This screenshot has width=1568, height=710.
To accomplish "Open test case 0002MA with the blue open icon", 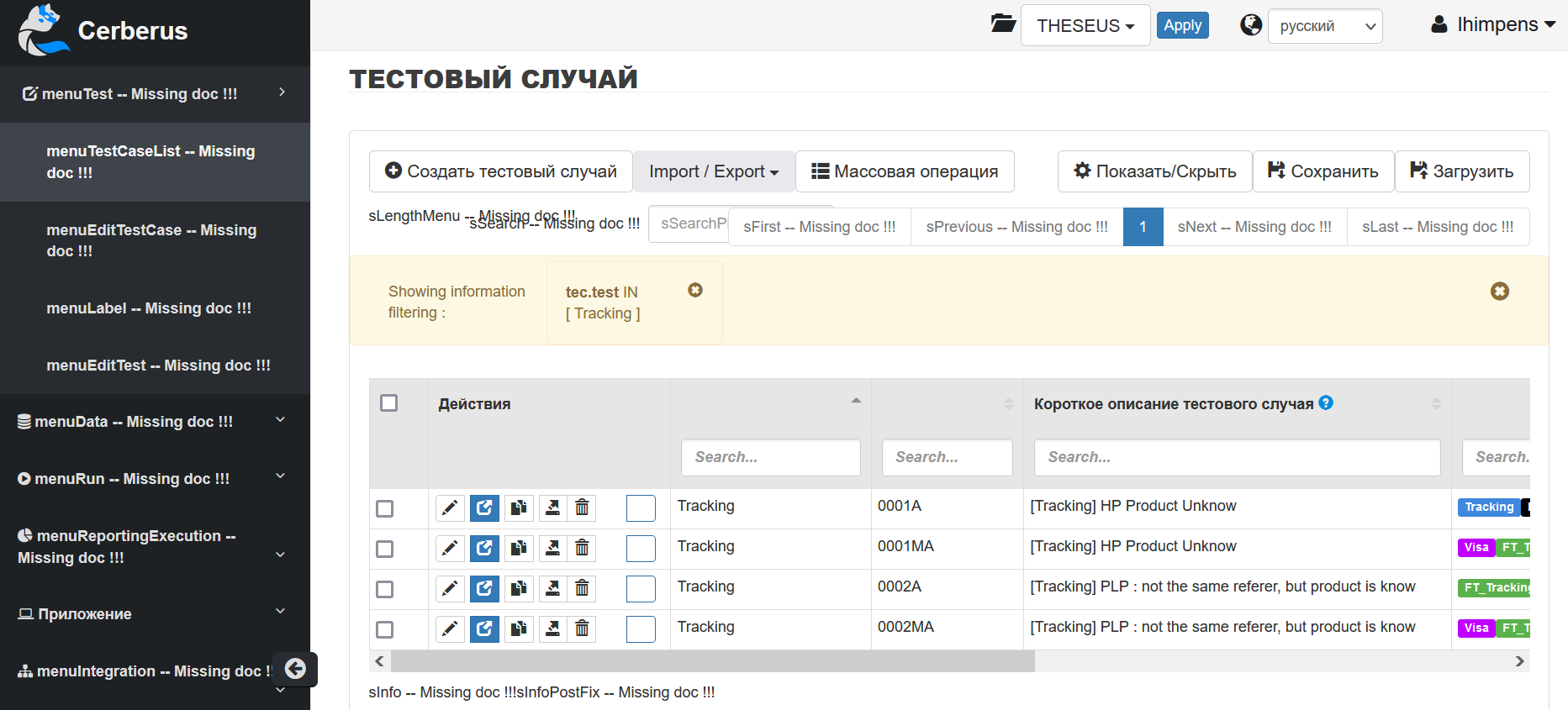I will 484,628.
